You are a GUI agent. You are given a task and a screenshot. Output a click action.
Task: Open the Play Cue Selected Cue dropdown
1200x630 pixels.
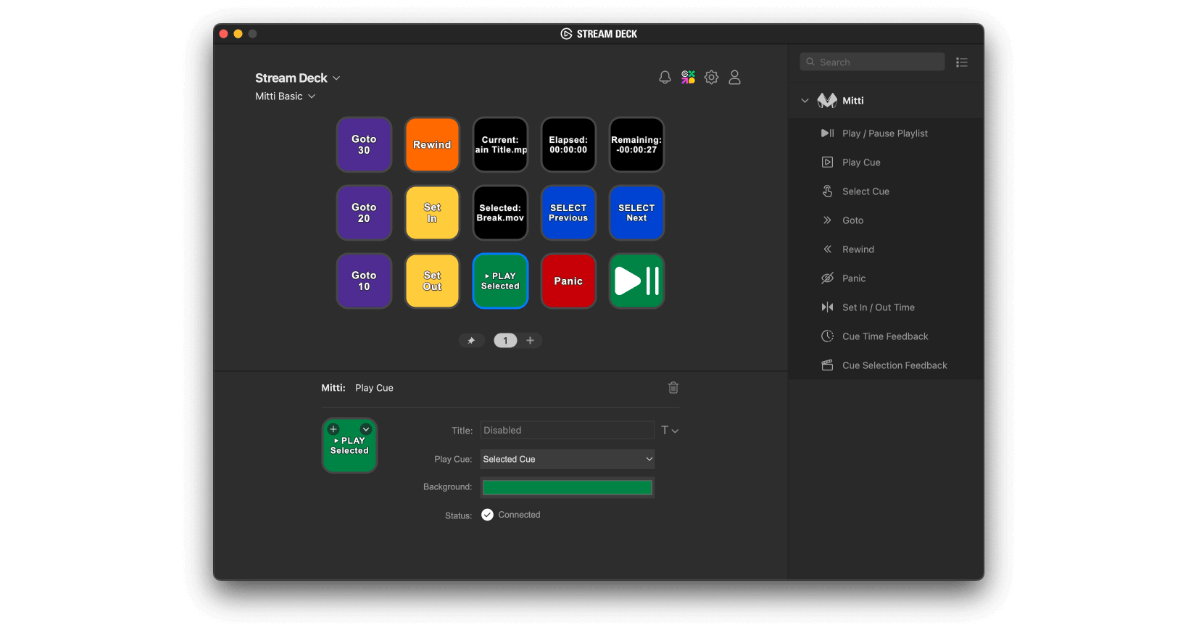[567, 459]
